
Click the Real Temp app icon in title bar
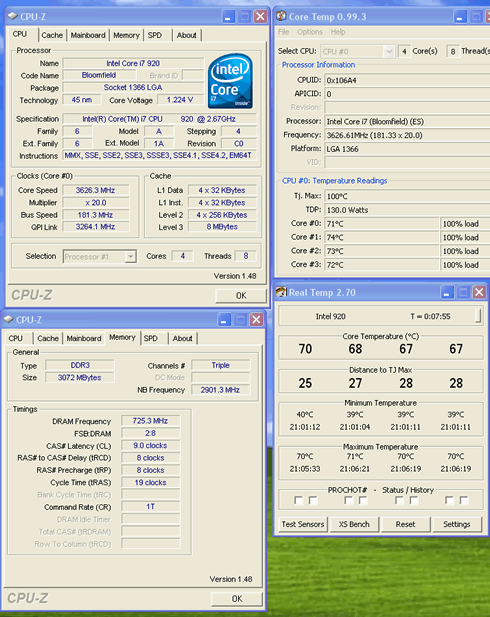281,292
